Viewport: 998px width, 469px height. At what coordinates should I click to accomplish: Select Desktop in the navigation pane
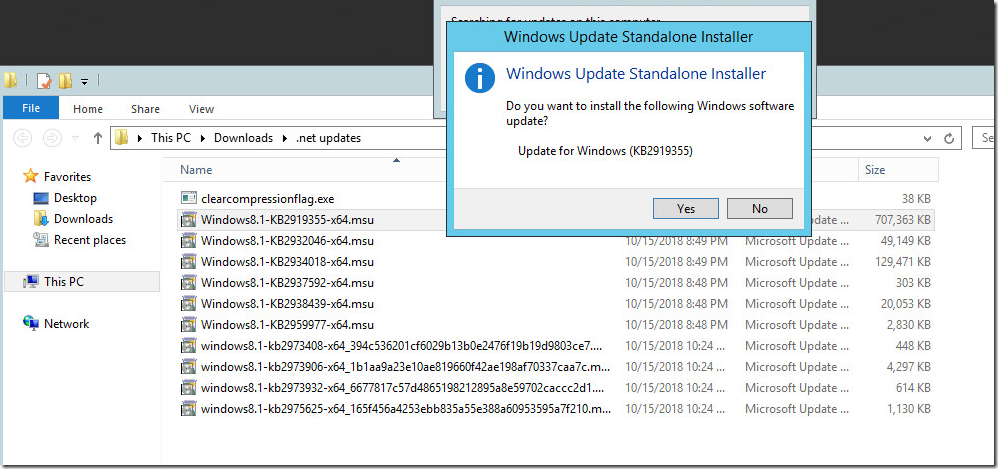coord(75,198)
